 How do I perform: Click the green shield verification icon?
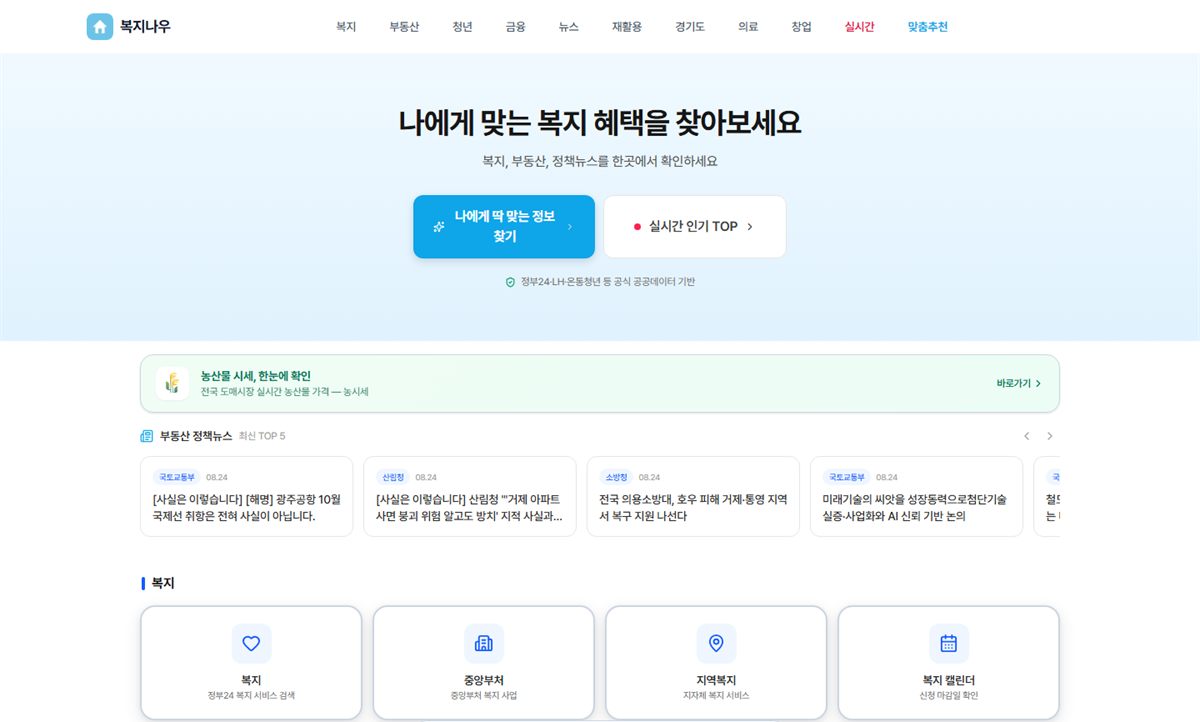coord(510,282)
